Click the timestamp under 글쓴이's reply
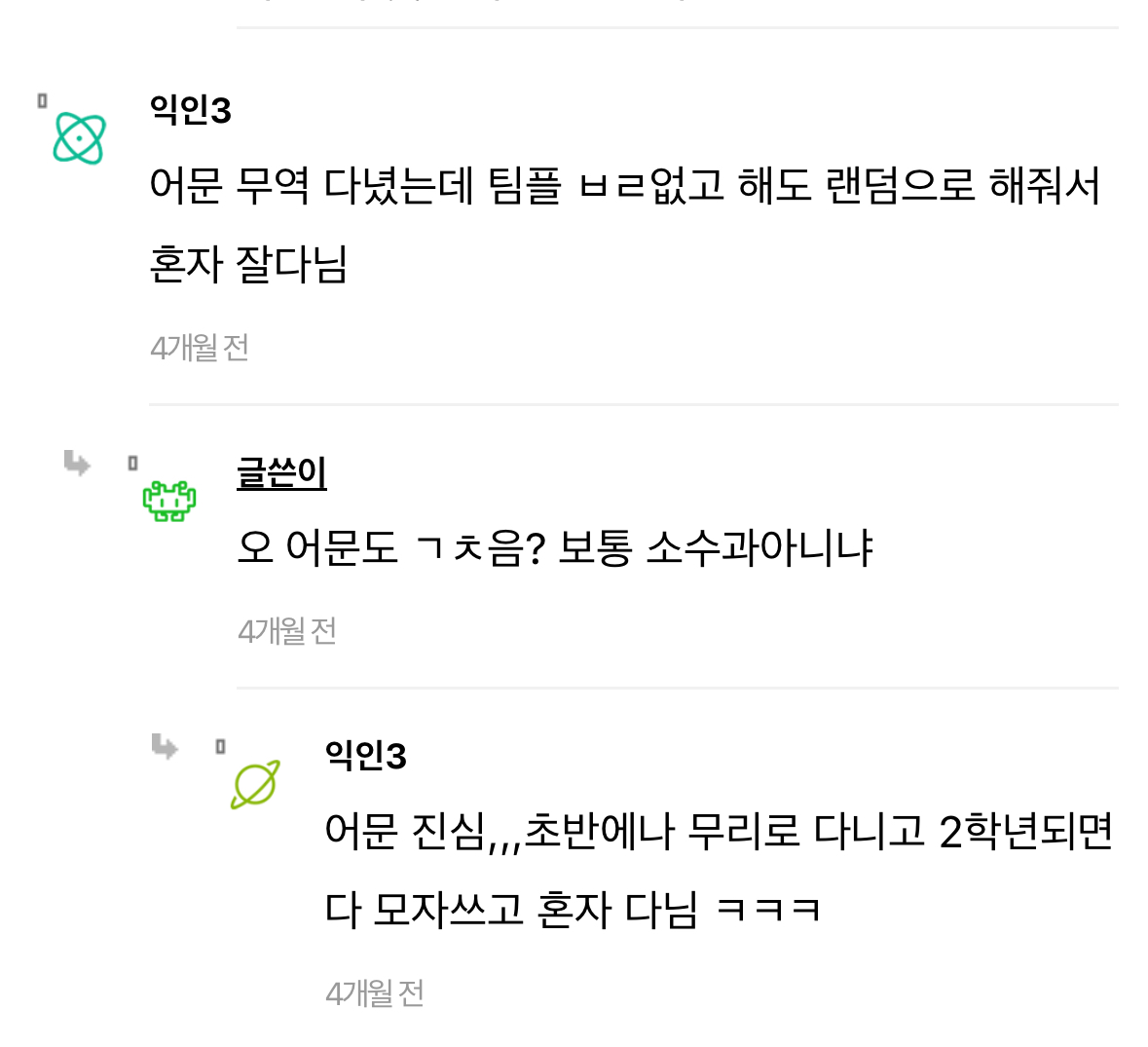This screenshot has height=1047, width=1148. click(x=287, y=631)
